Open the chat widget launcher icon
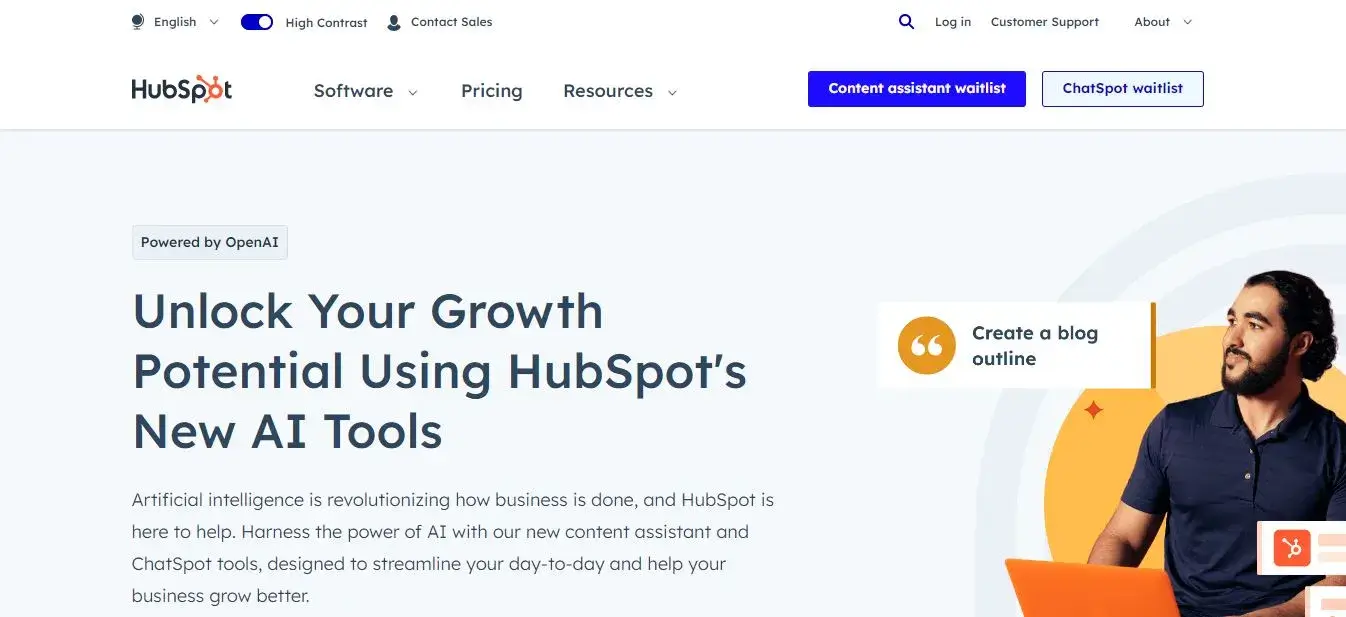The width and height of the screenshot is (1346, 617). [1292, 548]
